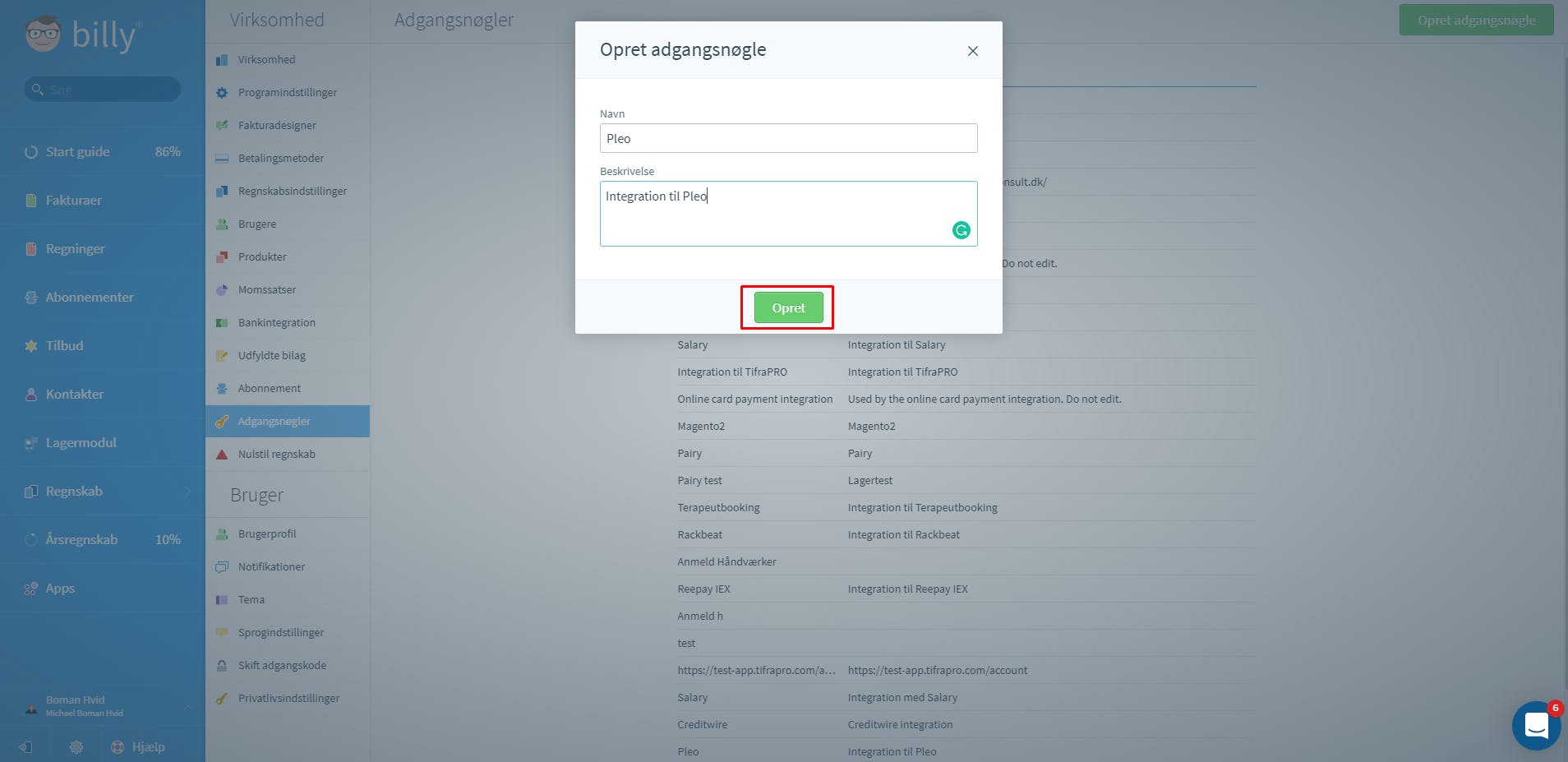1568x762 pixels.
Task: Open Hjælp link
Action: [138, 747]
